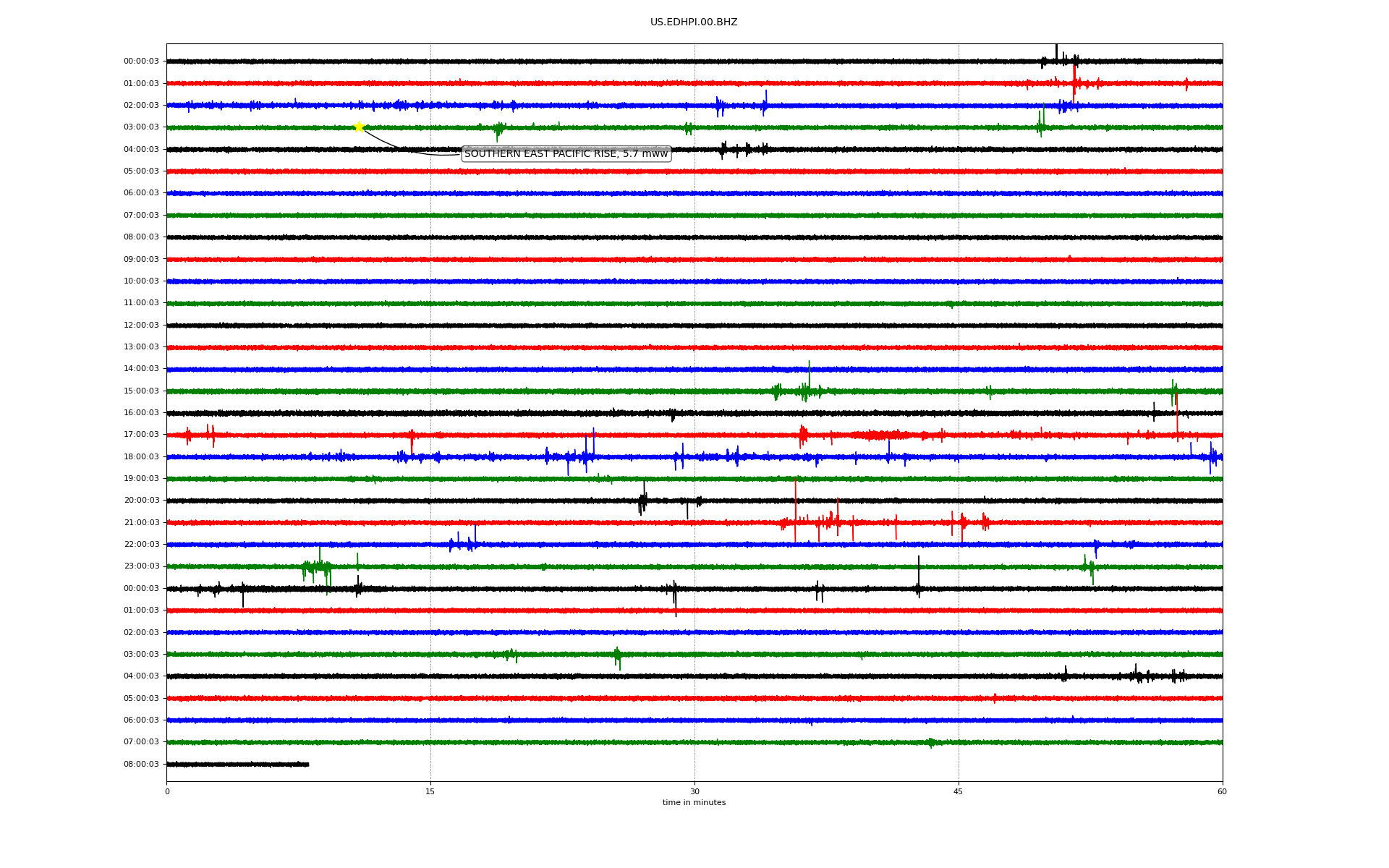1389x868 pixels.
Task: Select the SOUTHERN EAST PACIFIC RISE annotation label
Action: tap(566, 154)
